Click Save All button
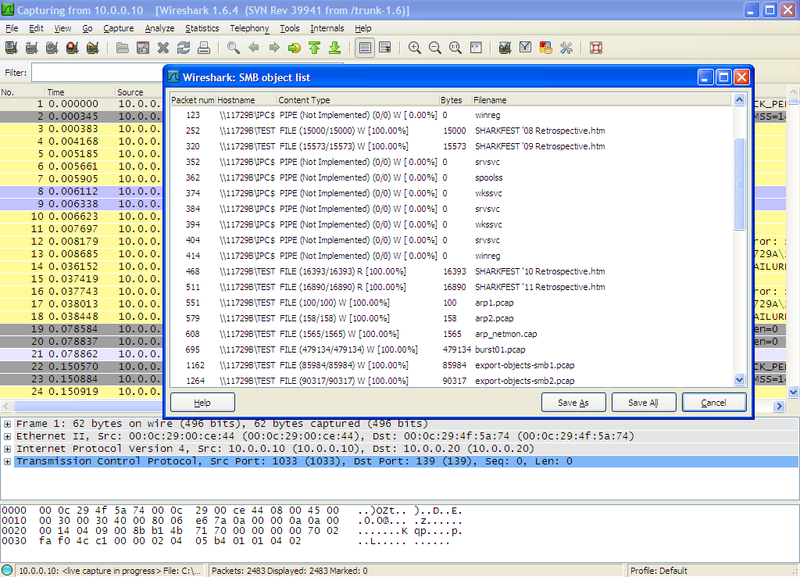The image size is (800, 577). tap(643, 403)
